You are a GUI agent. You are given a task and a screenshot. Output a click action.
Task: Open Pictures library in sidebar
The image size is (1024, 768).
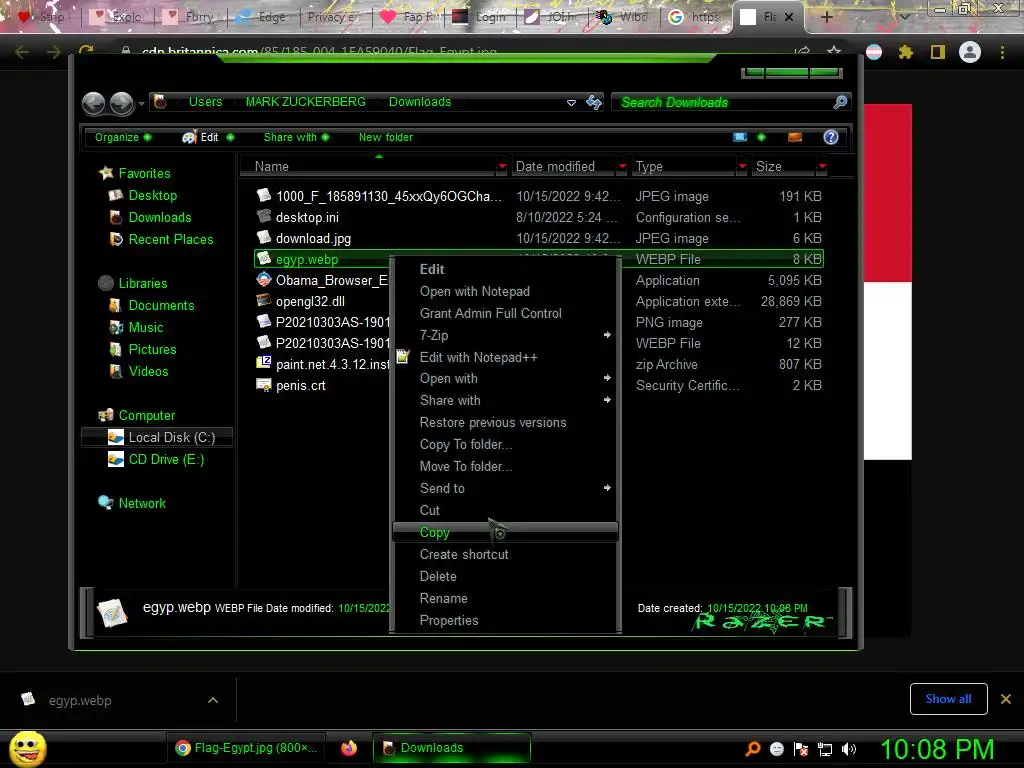pyautogui.click(x=143, y=349)
